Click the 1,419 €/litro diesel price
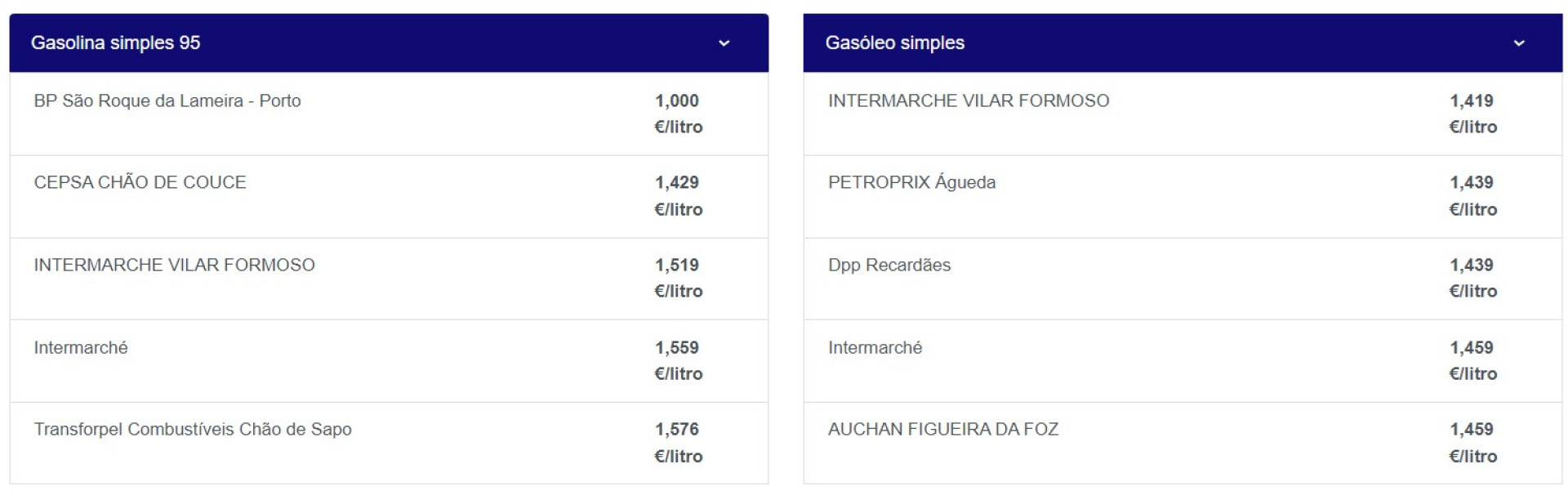The height and width of the screenshot is (500, 1568). (x=1472, y=114)
